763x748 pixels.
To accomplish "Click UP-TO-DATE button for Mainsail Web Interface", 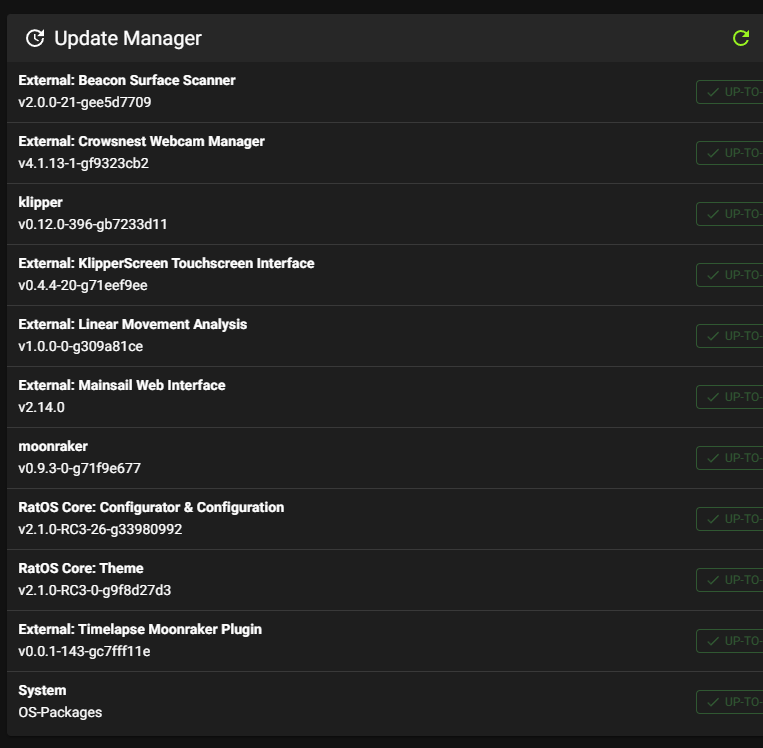I will tap(729, 397).
